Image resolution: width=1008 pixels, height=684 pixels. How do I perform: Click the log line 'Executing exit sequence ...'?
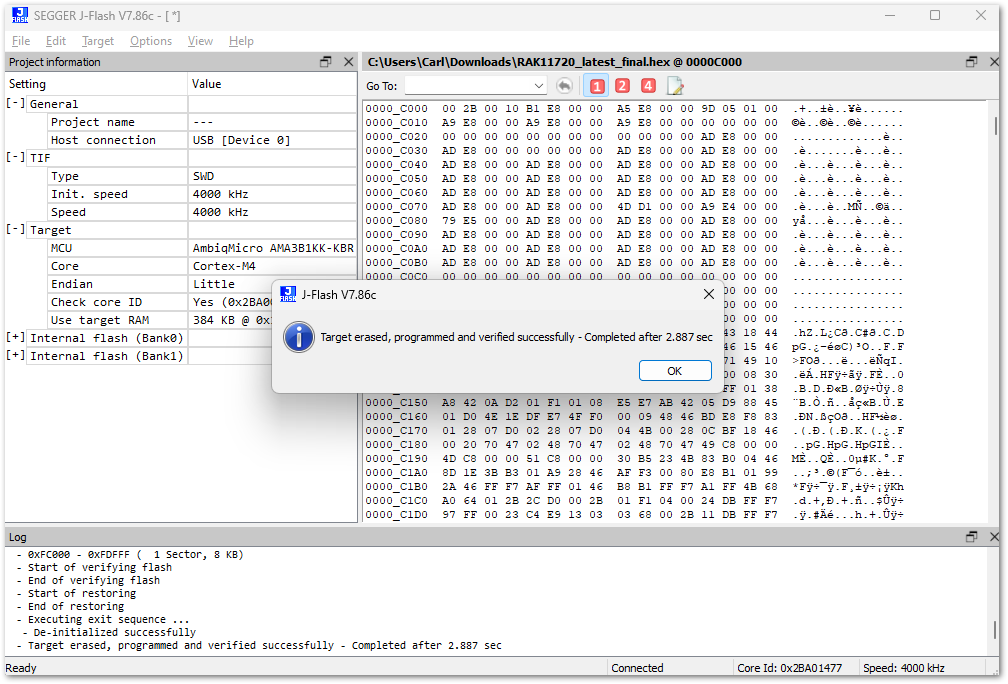pos(108,619)
